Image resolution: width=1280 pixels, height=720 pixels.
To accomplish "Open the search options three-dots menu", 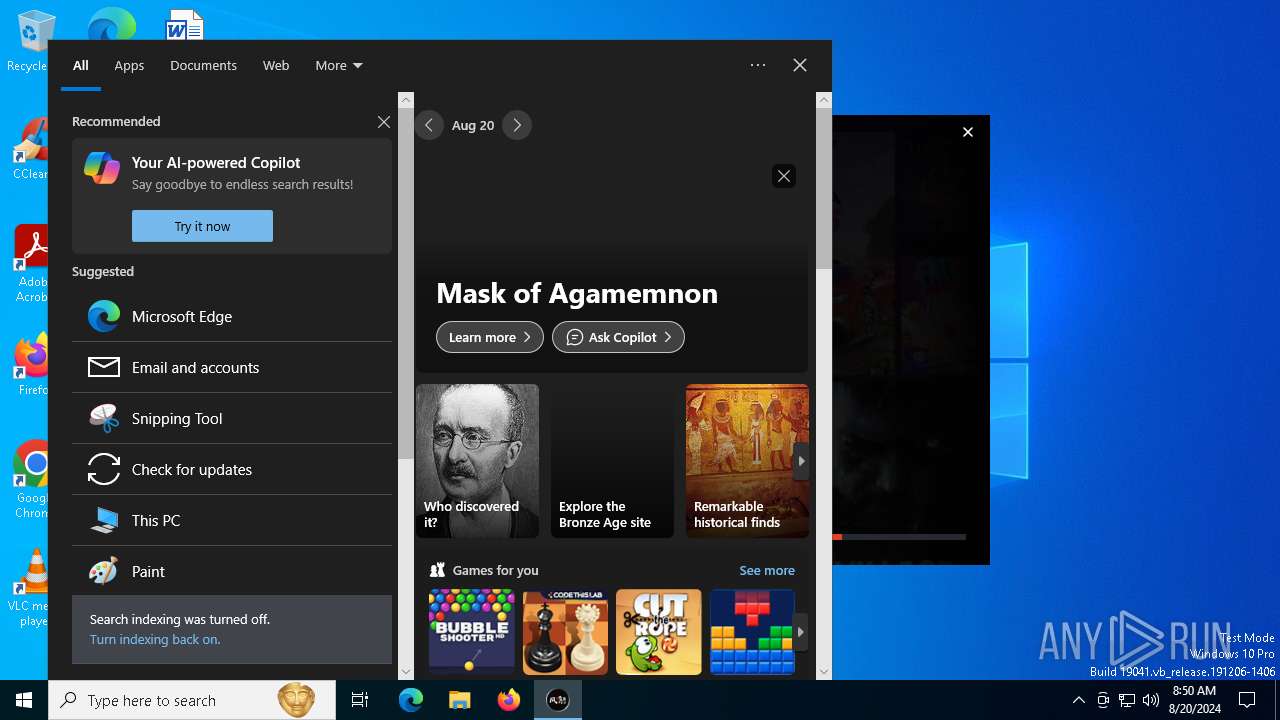I will 758,65.
